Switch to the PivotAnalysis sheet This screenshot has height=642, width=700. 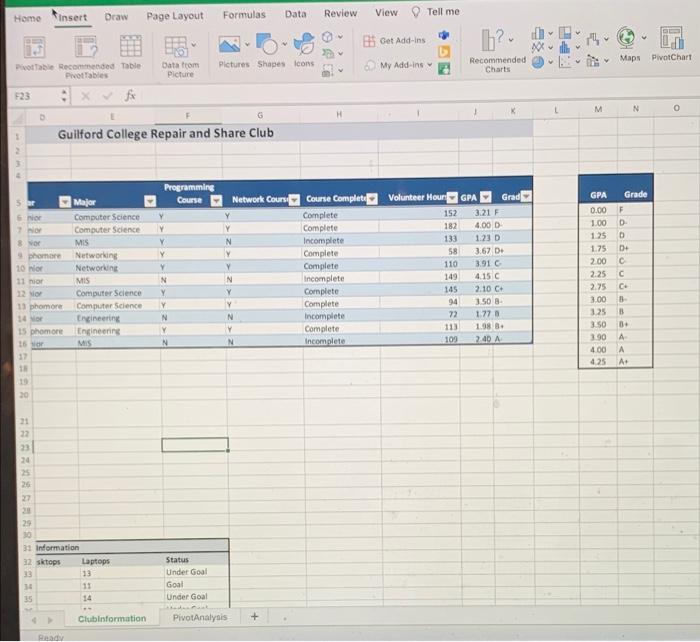(x=200, y=617)
